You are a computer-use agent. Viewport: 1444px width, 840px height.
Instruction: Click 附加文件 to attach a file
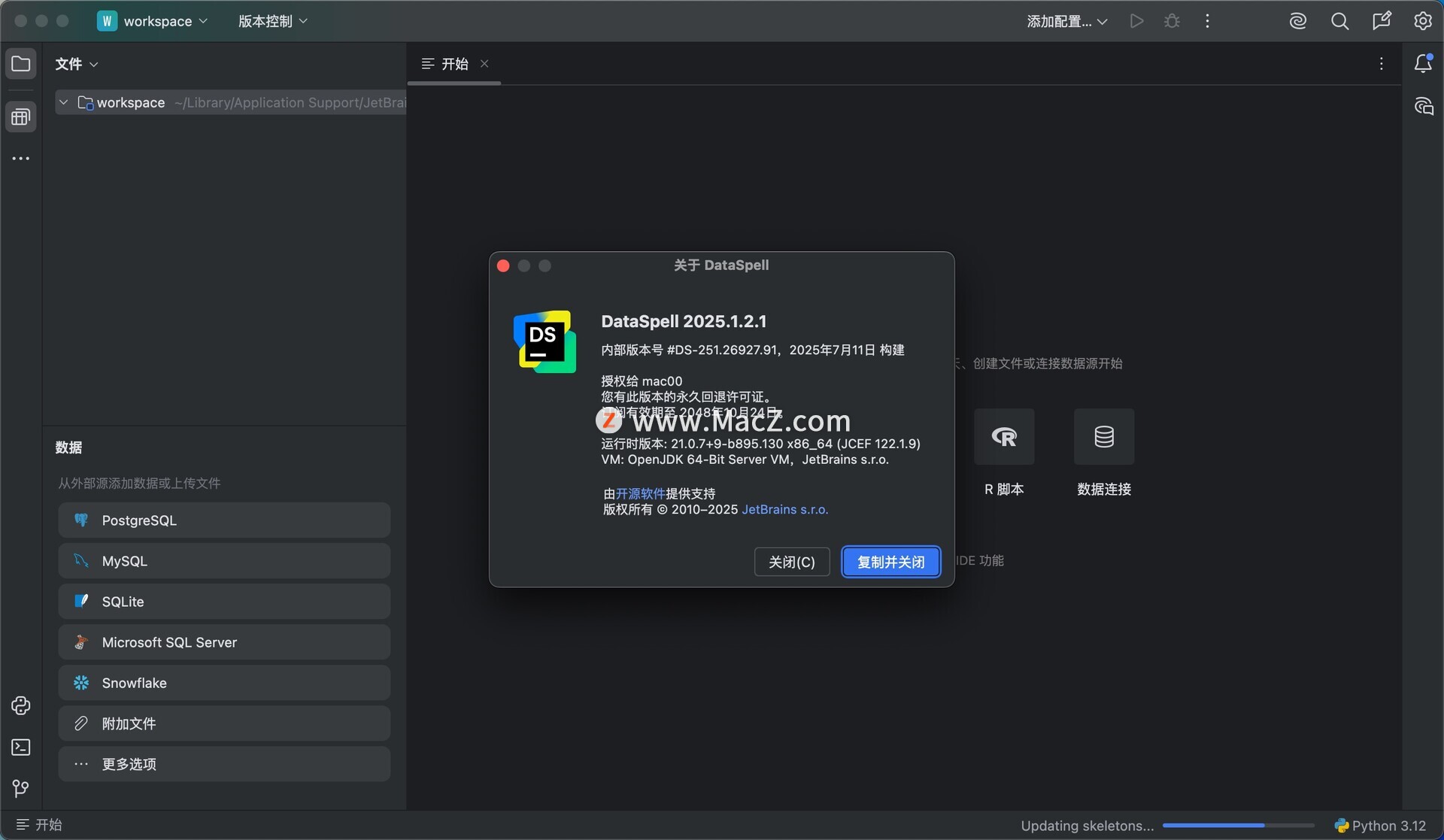224,723
